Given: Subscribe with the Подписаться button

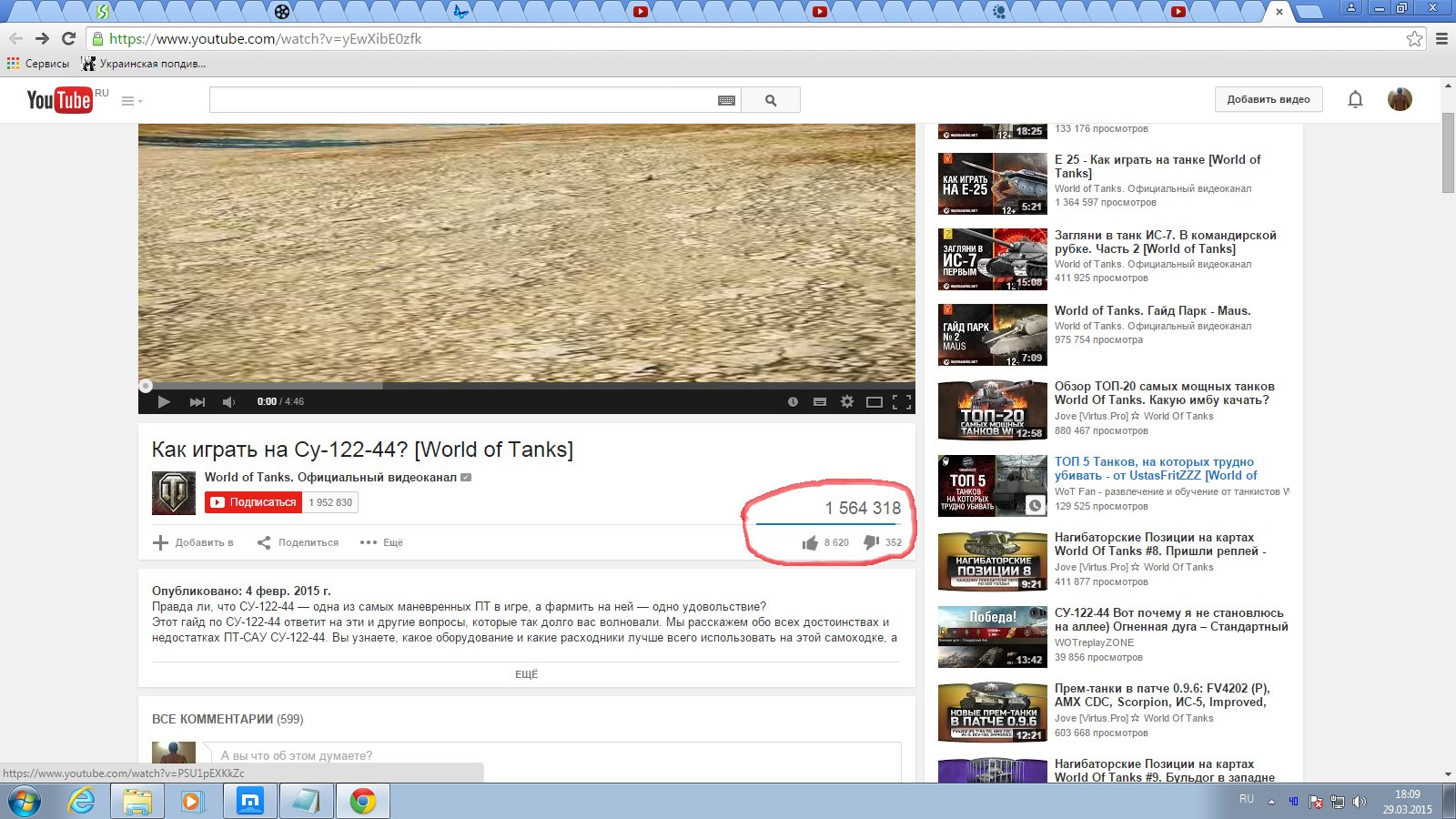Looking at the screenshot, I should (x=254, y=502).
